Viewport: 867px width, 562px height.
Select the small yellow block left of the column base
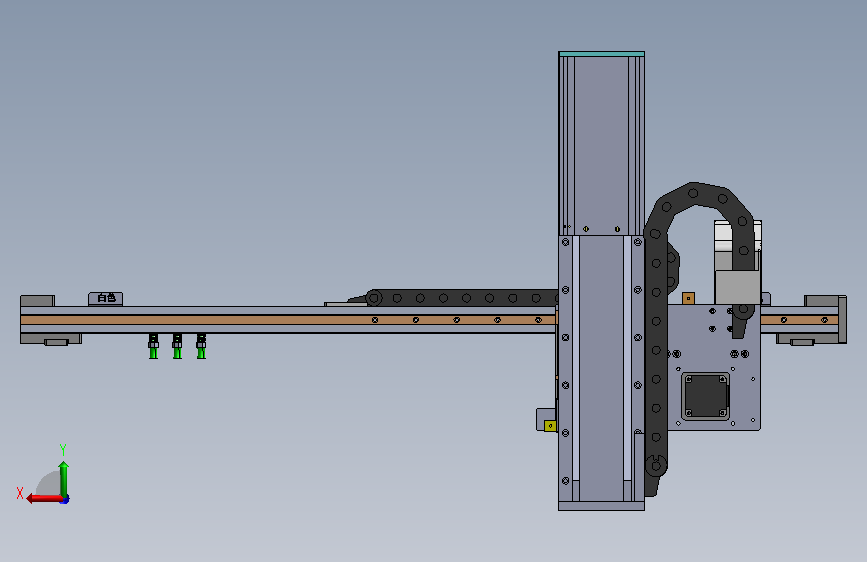coord(550,425)
